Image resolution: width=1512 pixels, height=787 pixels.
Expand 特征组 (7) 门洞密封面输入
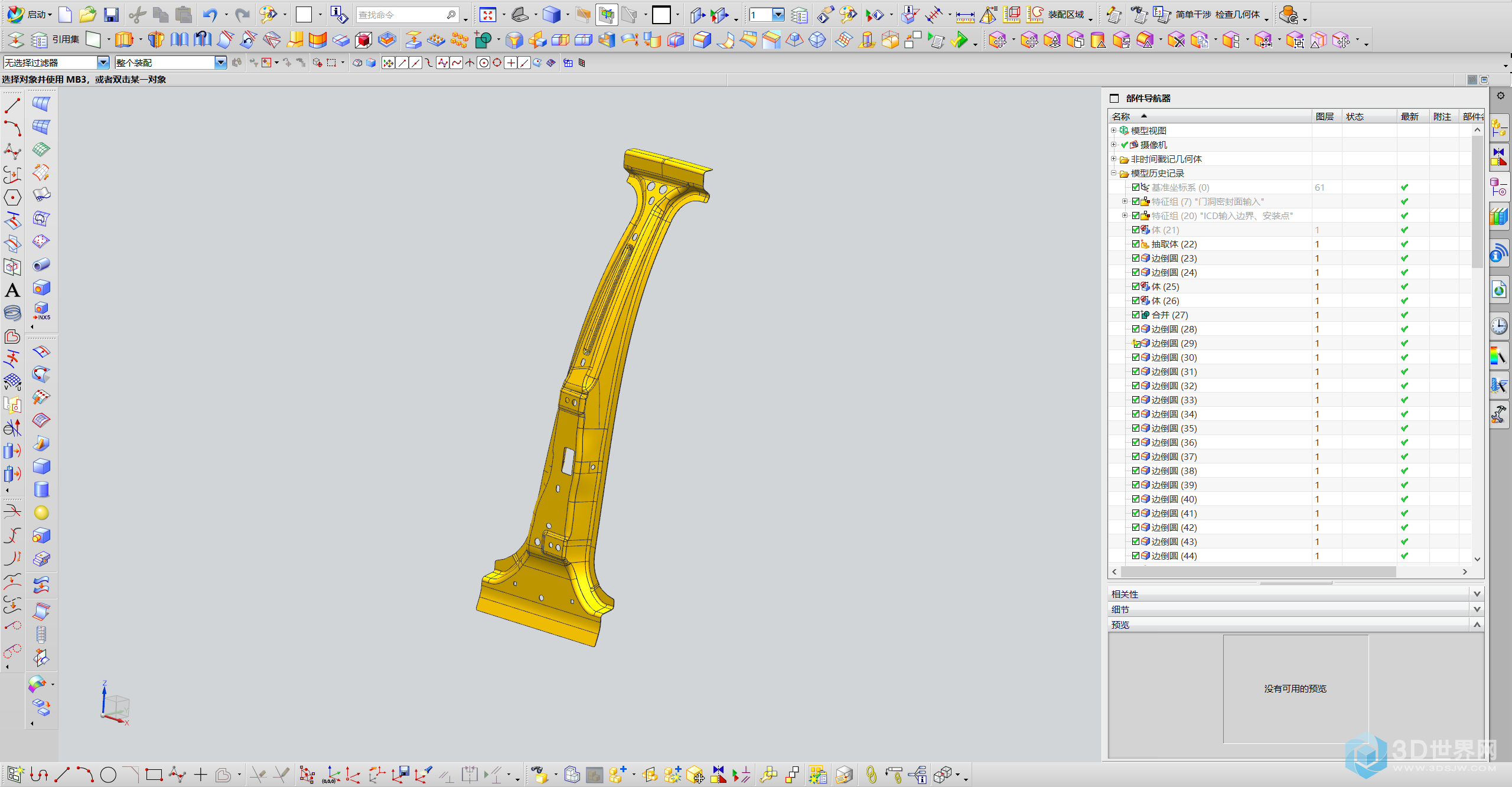tap(1125, 201)
